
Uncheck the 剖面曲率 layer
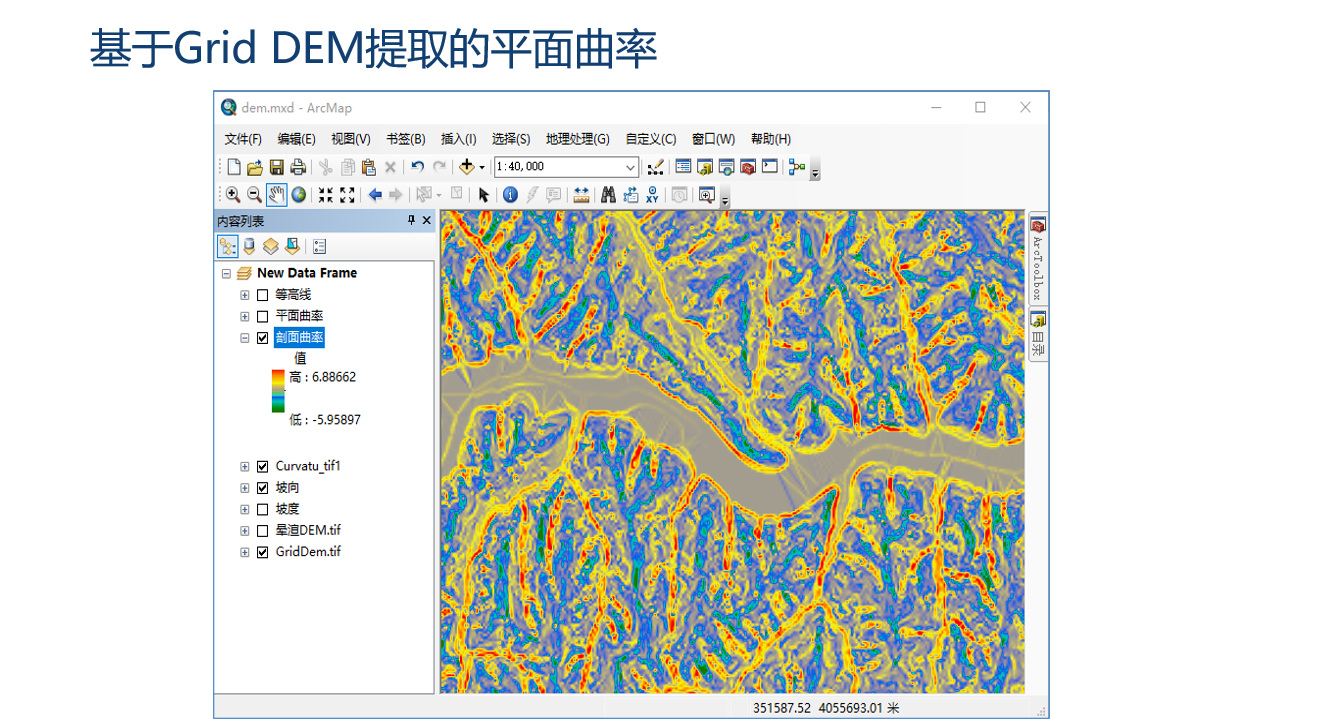pyautogui.click(x=263, y=338)
